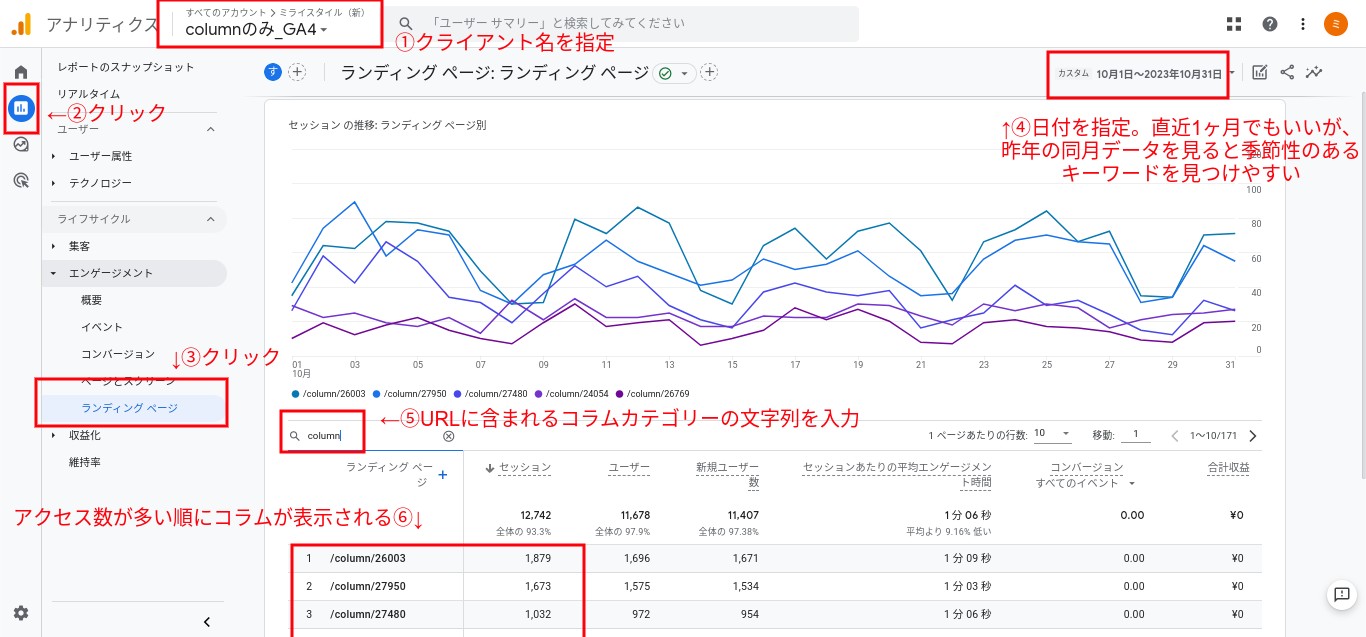
Task: Change rows per page dropdown
Action: pos(1052,435)
